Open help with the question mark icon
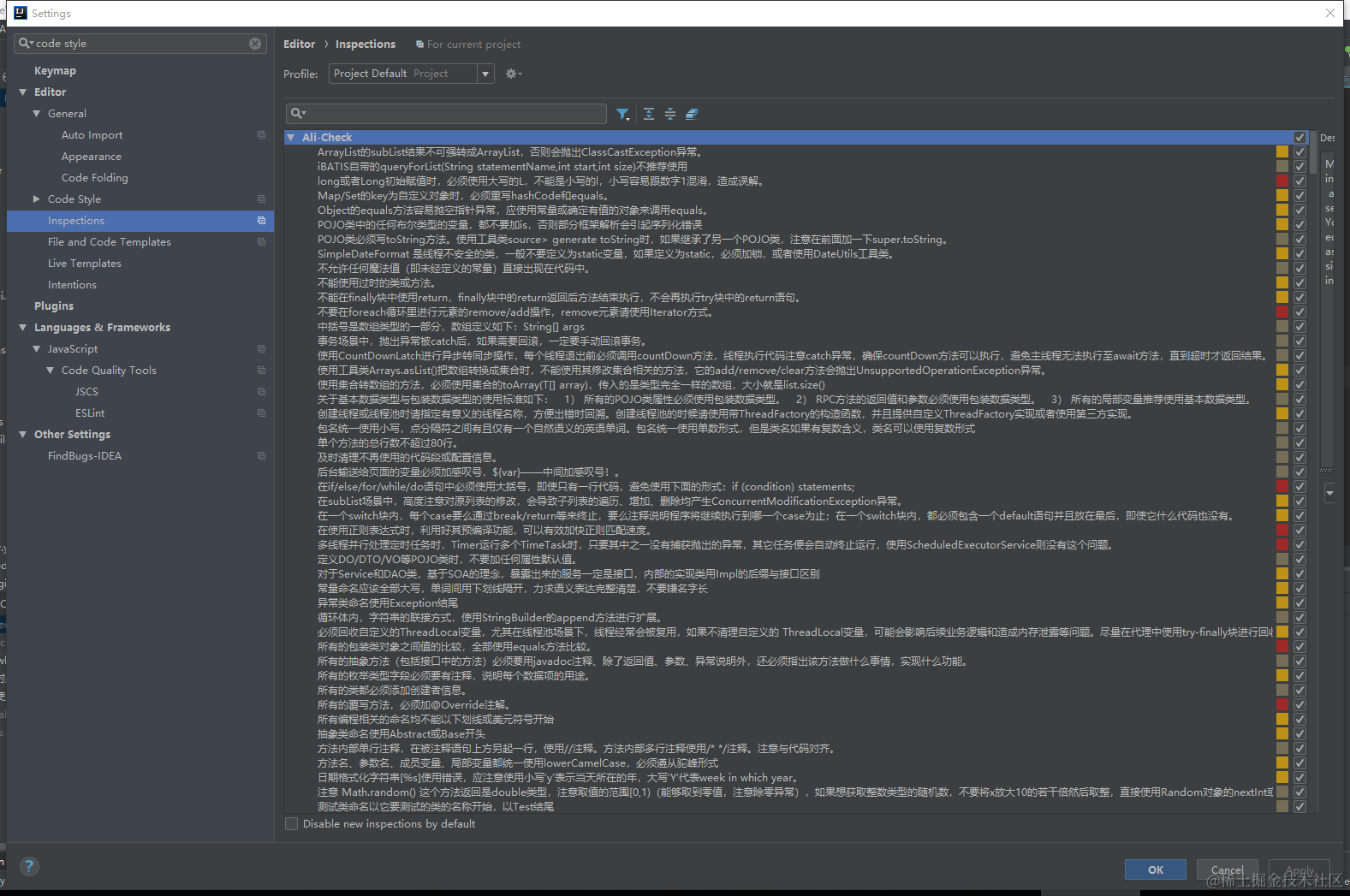This screenshot has width=1350, height=896. tap(29, 866)
